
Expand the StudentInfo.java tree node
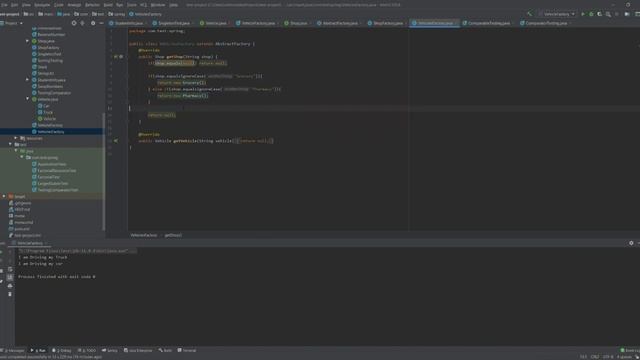point(27,80)
